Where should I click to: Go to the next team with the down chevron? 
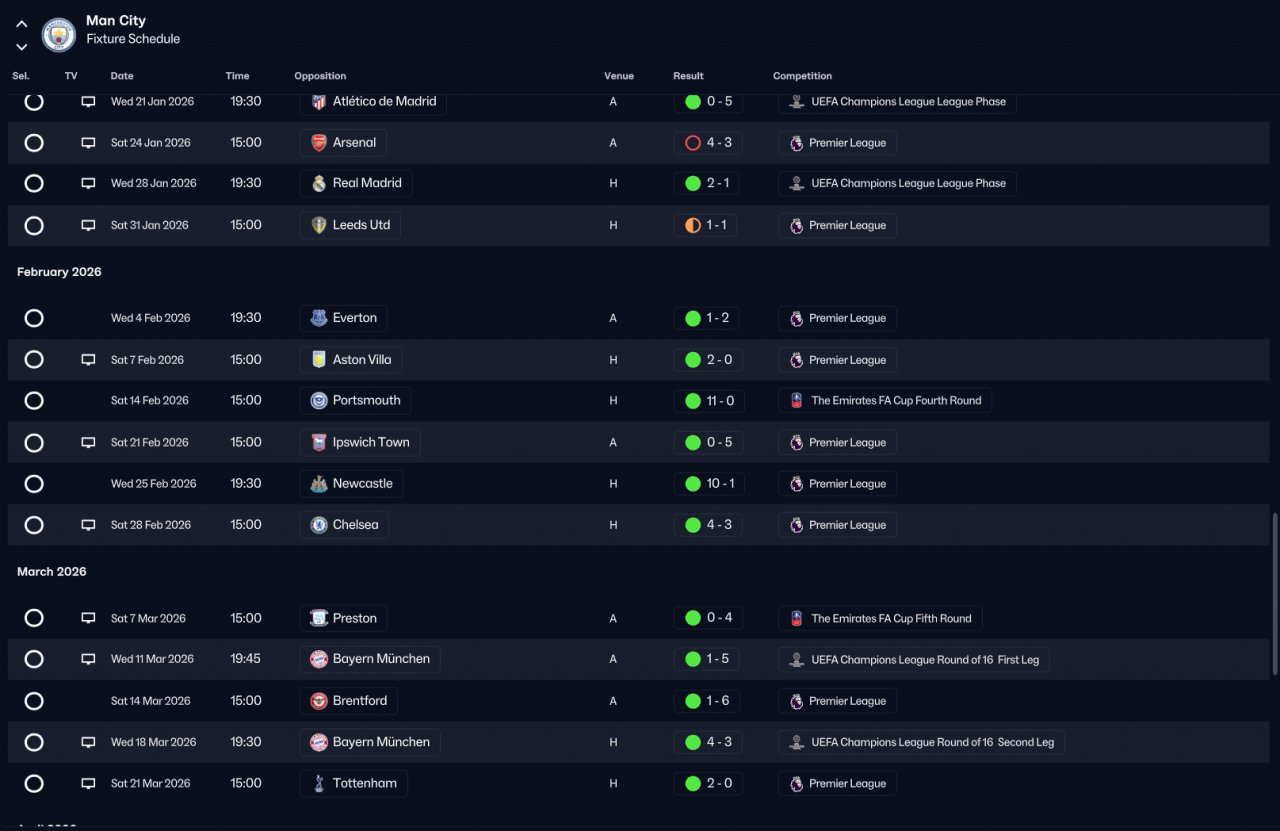pos(22,47)
